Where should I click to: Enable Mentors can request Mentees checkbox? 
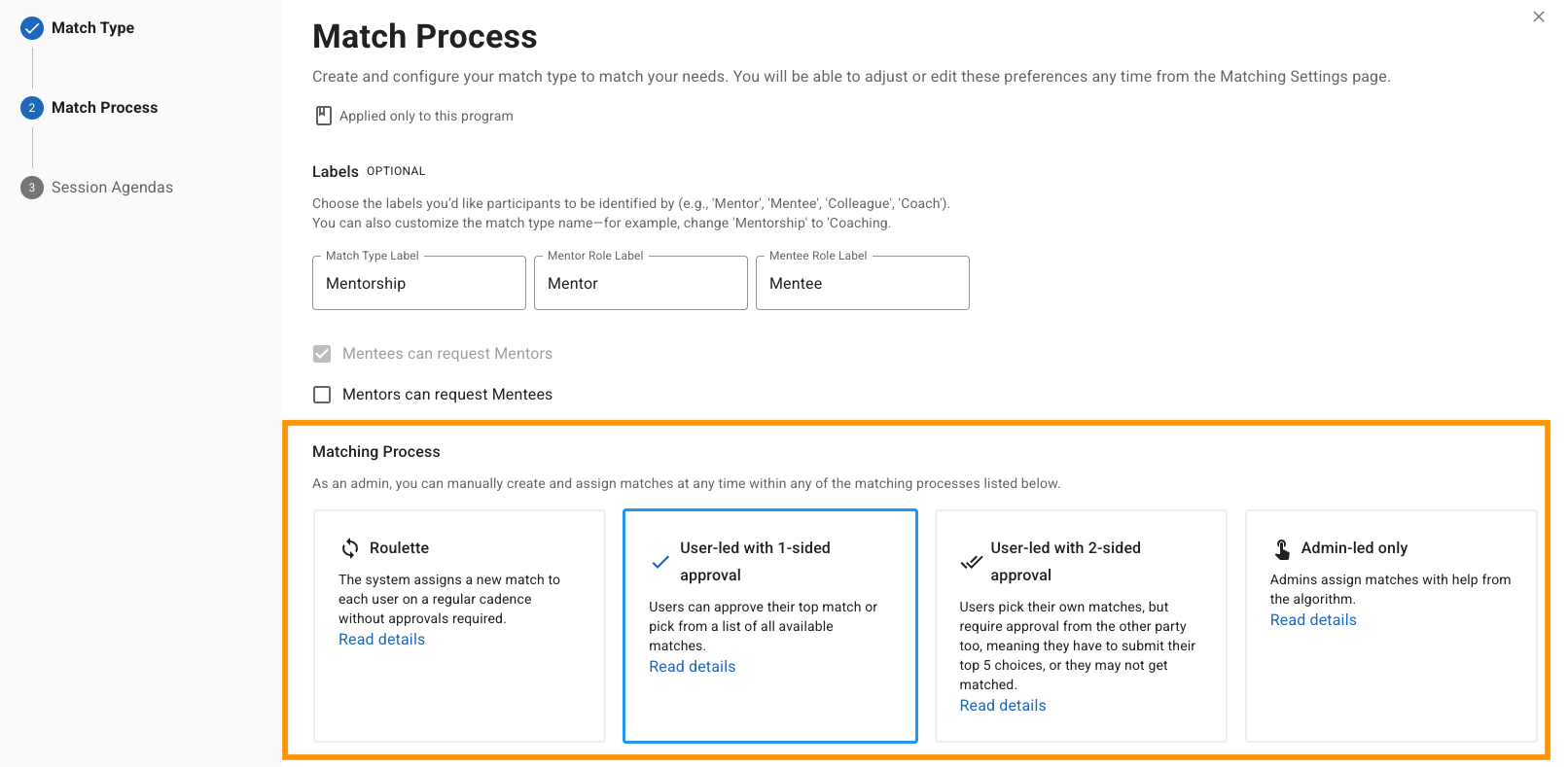[x=322, y=395]
